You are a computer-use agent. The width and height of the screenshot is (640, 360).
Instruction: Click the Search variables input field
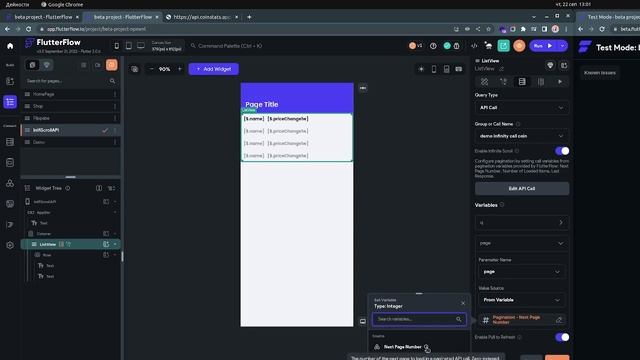(x=419, y=319)
